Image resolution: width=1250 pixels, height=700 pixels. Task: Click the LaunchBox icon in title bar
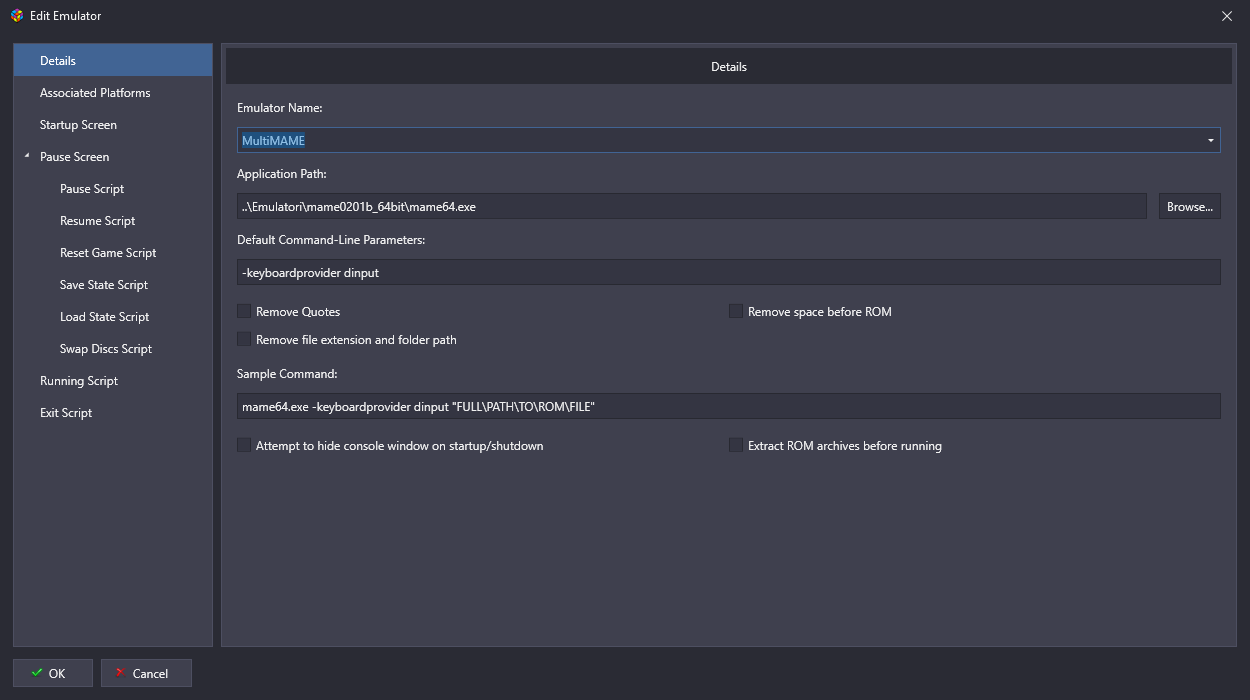click(x=16, y=15)
